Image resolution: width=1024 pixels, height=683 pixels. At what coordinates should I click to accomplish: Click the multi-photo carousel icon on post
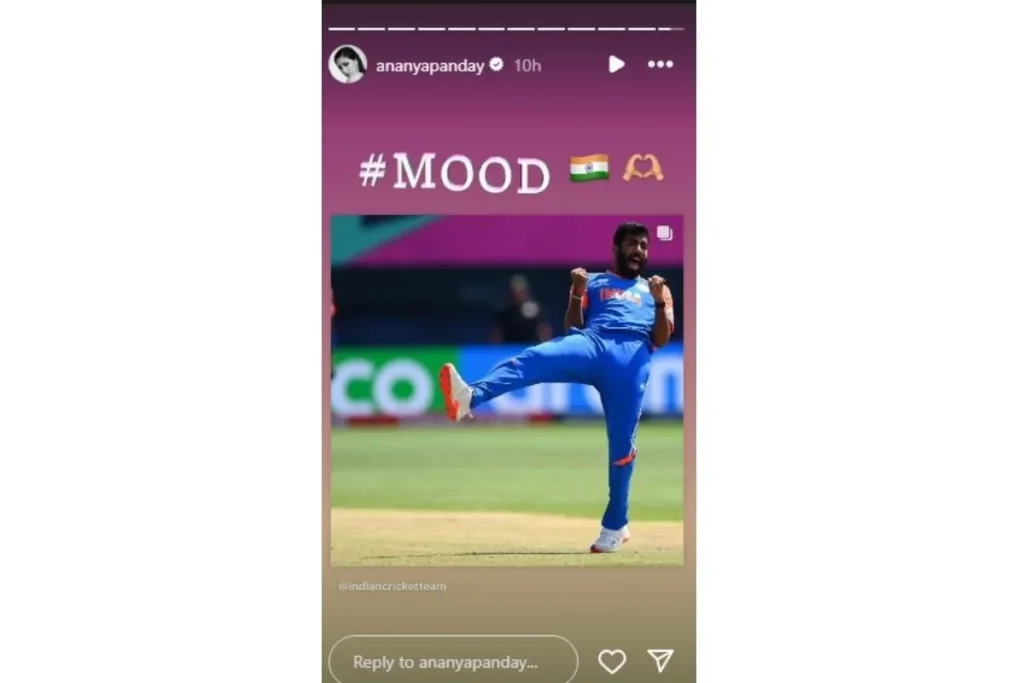664,233
